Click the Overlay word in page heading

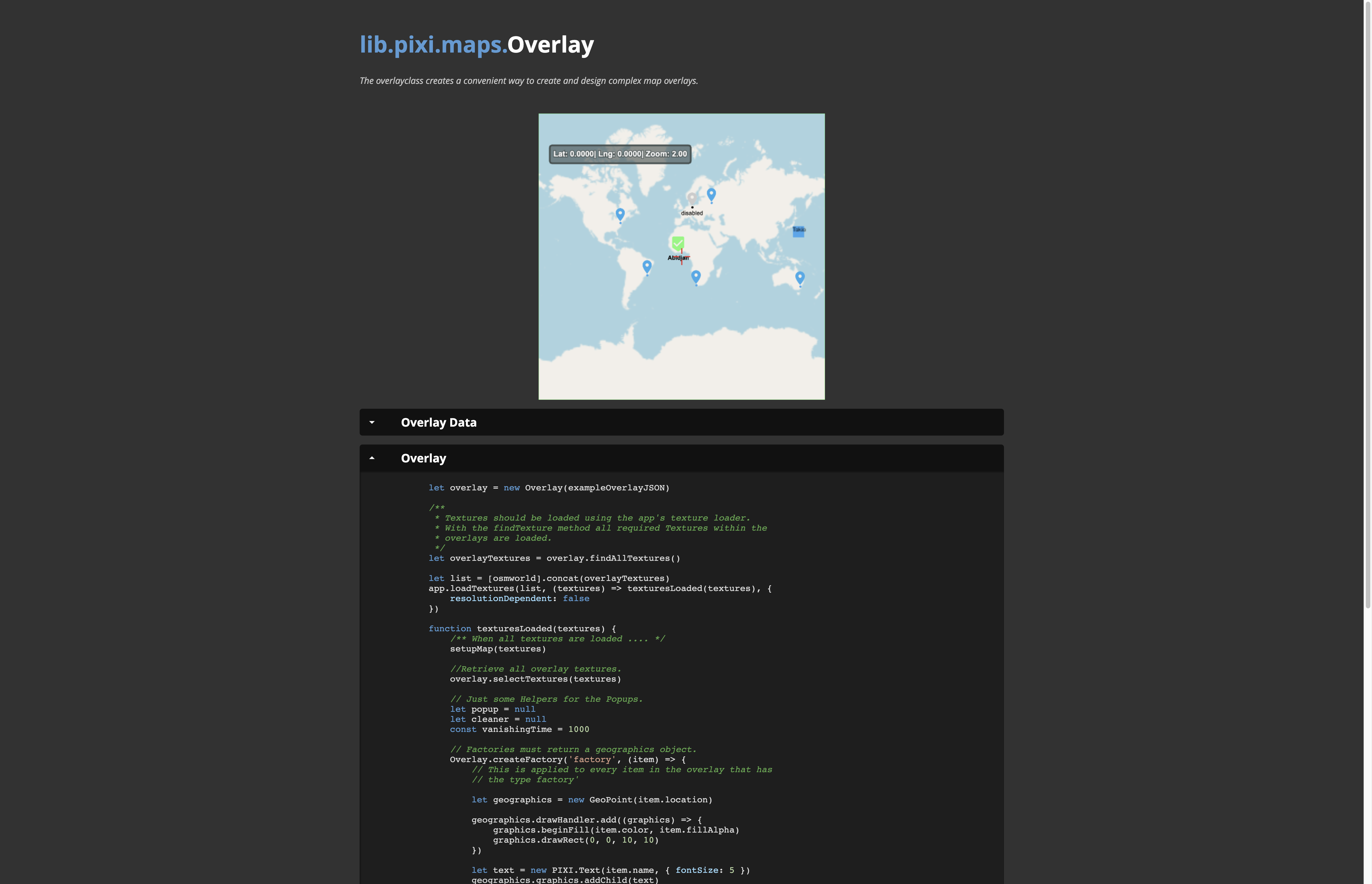coord(551,45)
